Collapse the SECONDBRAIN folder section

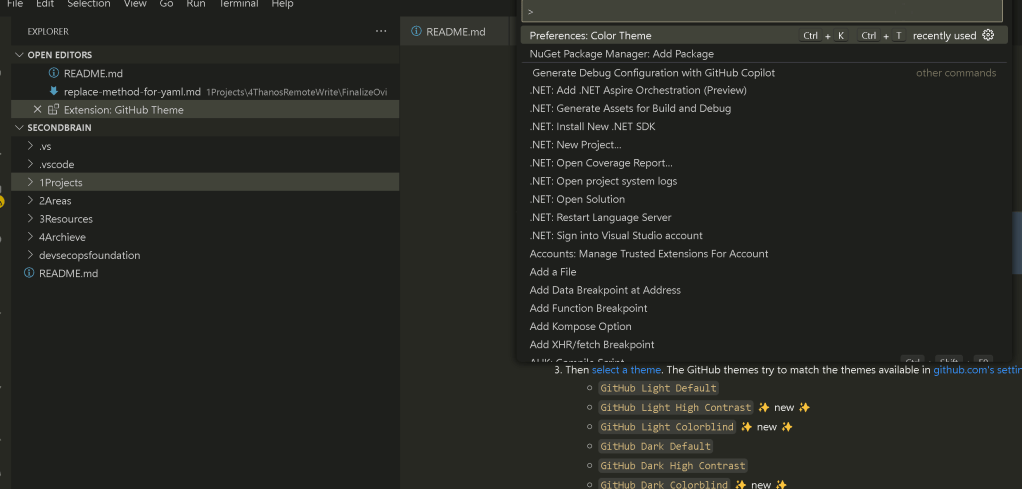coord(20,128)
